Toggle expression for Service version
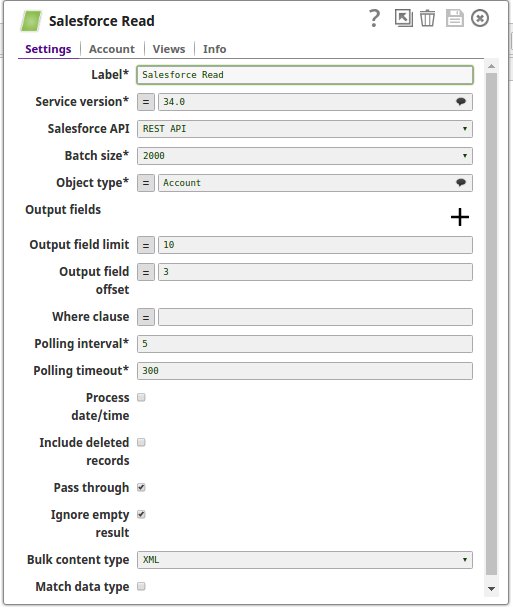The width and height of the screenshot is (513, 612). 146,102
